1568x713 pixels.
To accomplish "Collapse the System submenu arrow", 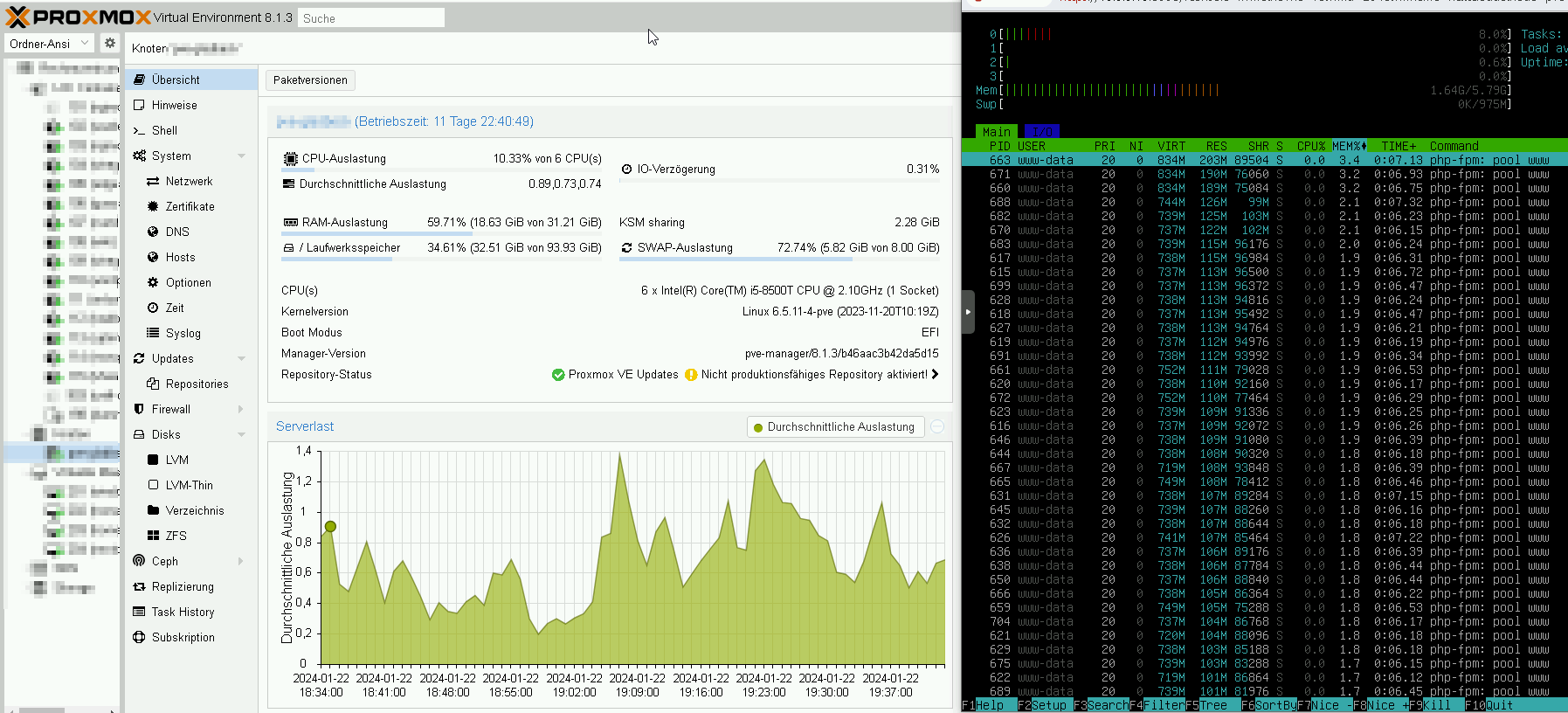I will (x=242, y=156).
